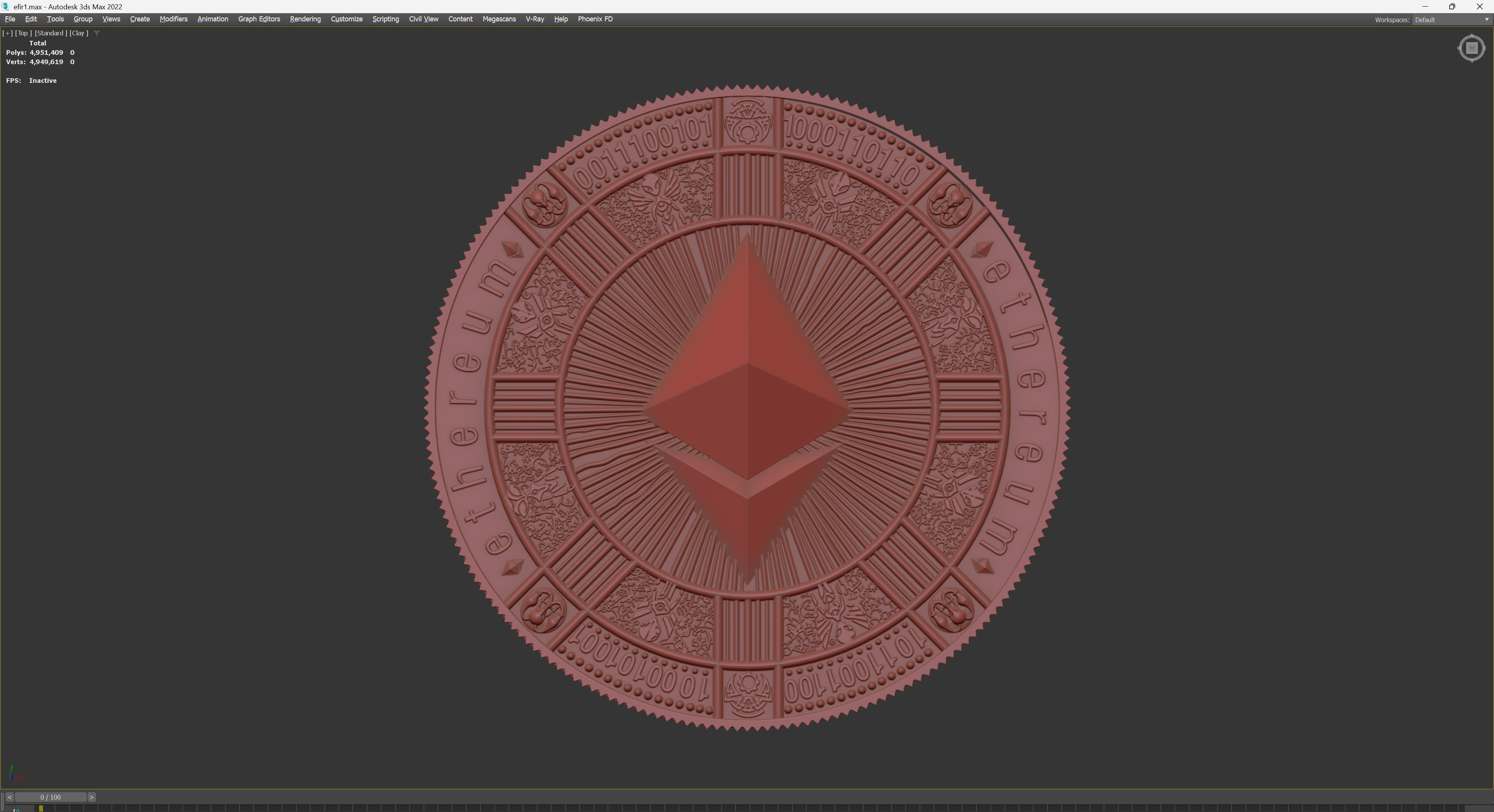Click the 3ds Max application logo icon

click(x=6, y=6)
